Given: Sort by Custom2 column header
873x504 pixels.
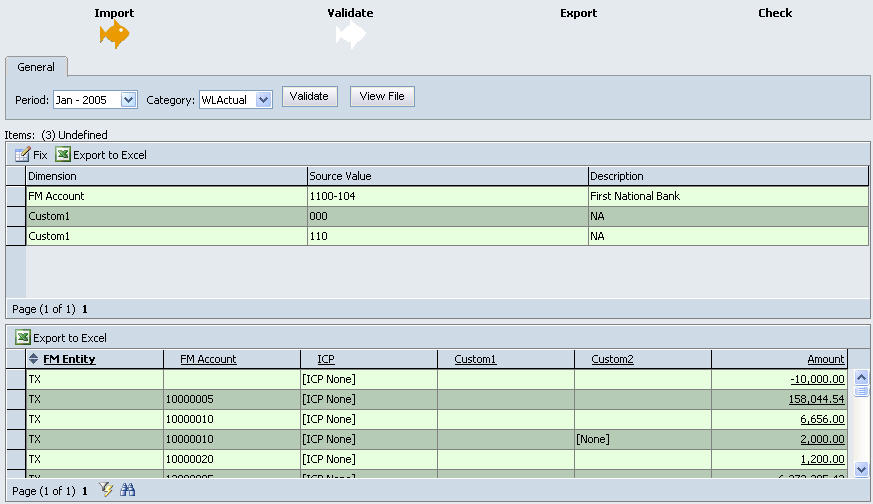Looking at the screenshot, I should 612,359.
